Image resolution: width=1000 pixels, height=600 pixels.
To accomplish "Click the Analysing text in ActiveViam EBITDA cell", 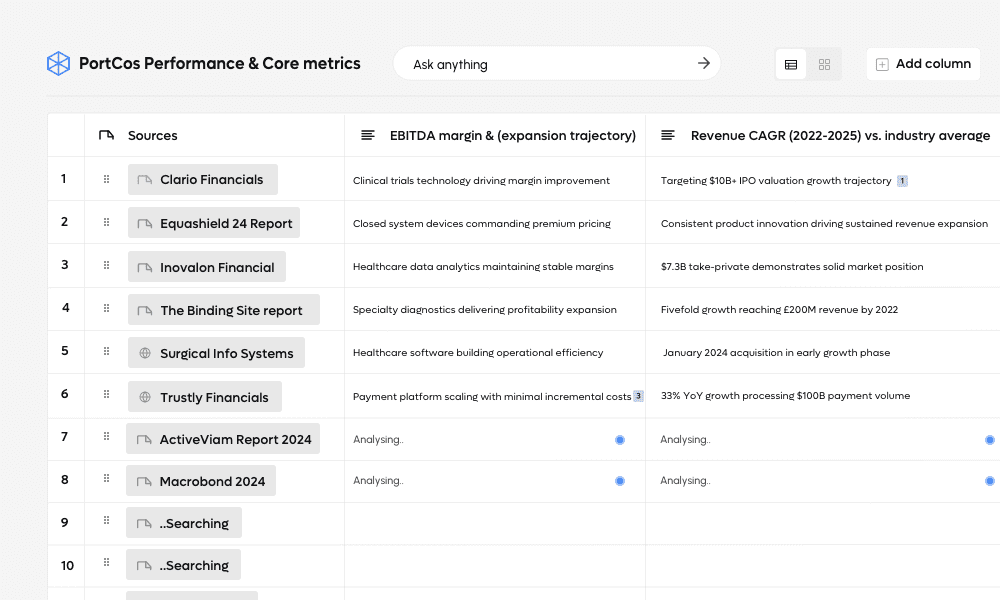I will [x=378, y=439].
